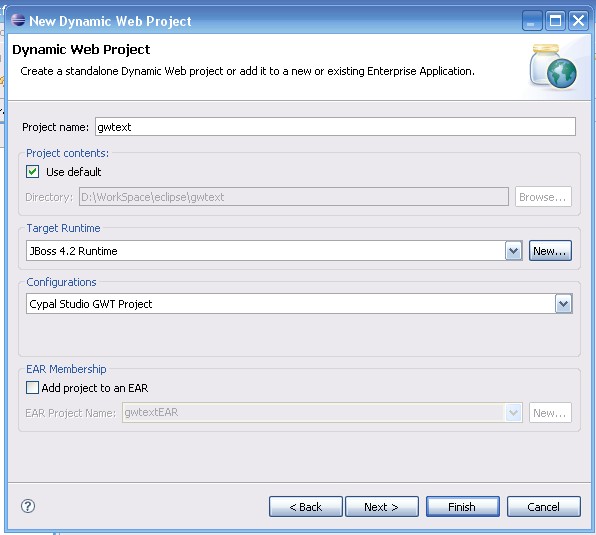Click the Cypal Studio GWT Project text
Image resolution: width=596 pixels, height=535 pixels.
[x=91, y=304]
